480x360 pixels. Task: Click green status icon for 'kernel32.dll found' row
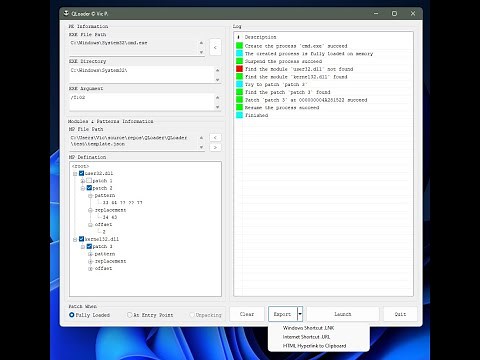[239, 77]
